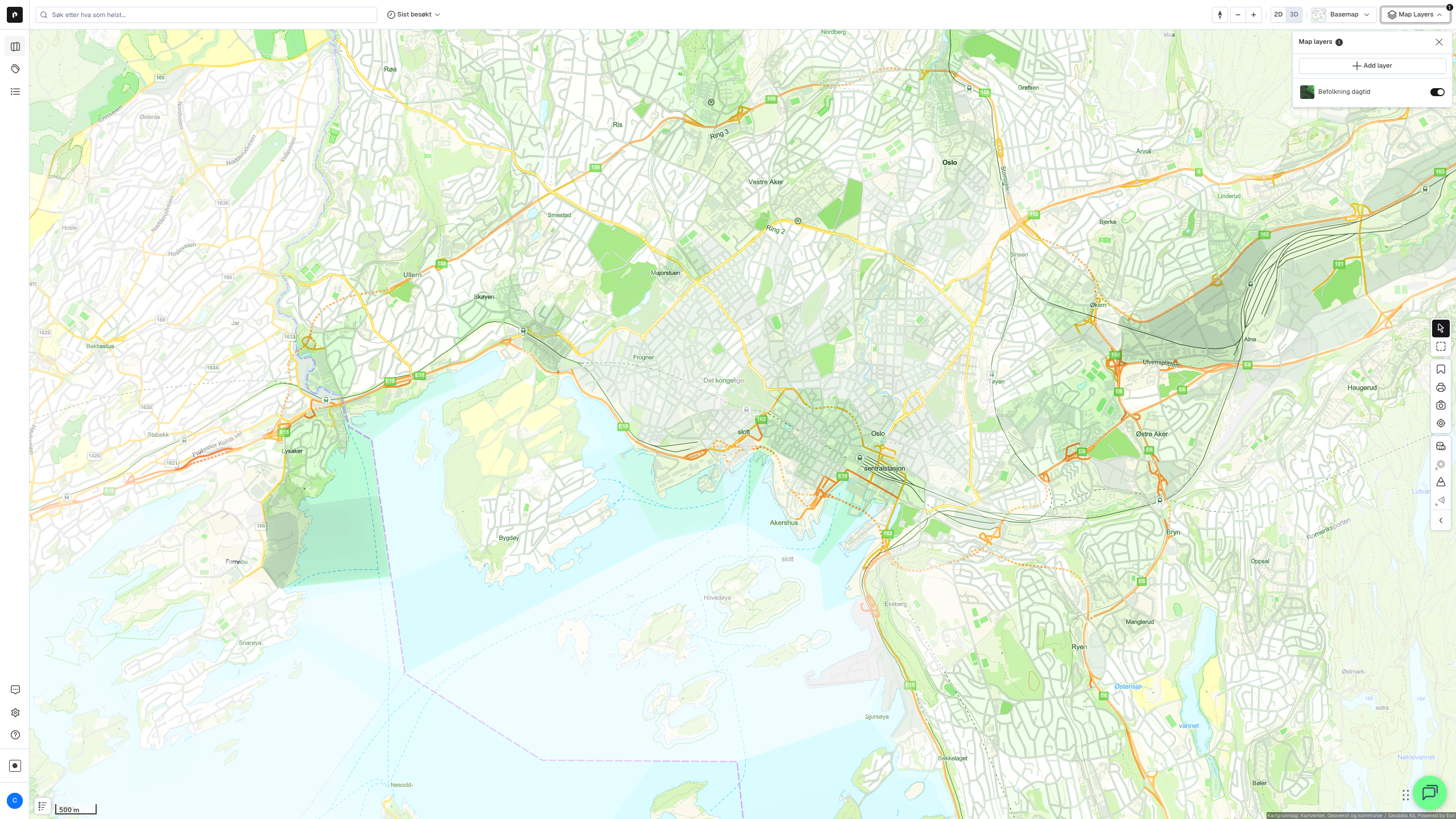Switch map to 2D mode
Image resolution: width=1456 pixels, height=819 pixels.
click(x=1278, y=15)
